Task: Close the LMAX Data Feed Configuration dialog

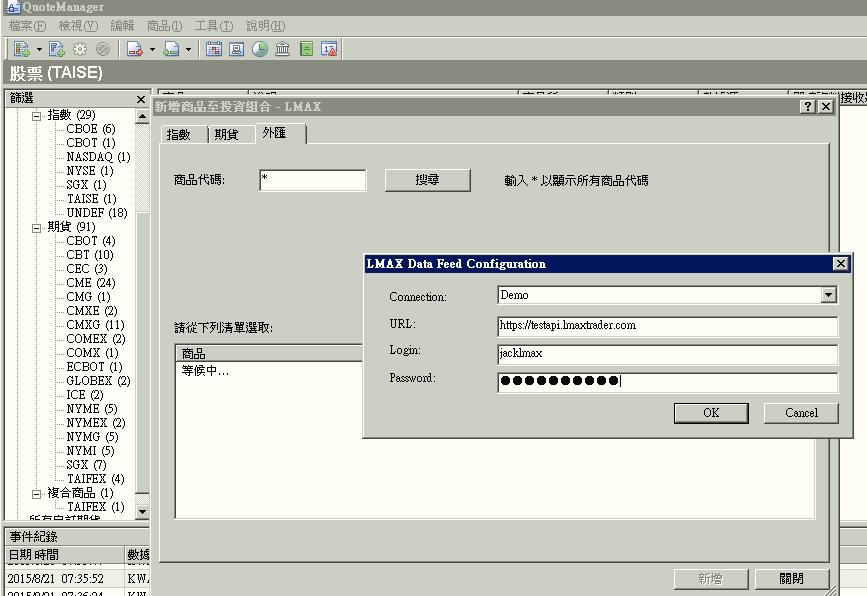Action: pos(840,264)
